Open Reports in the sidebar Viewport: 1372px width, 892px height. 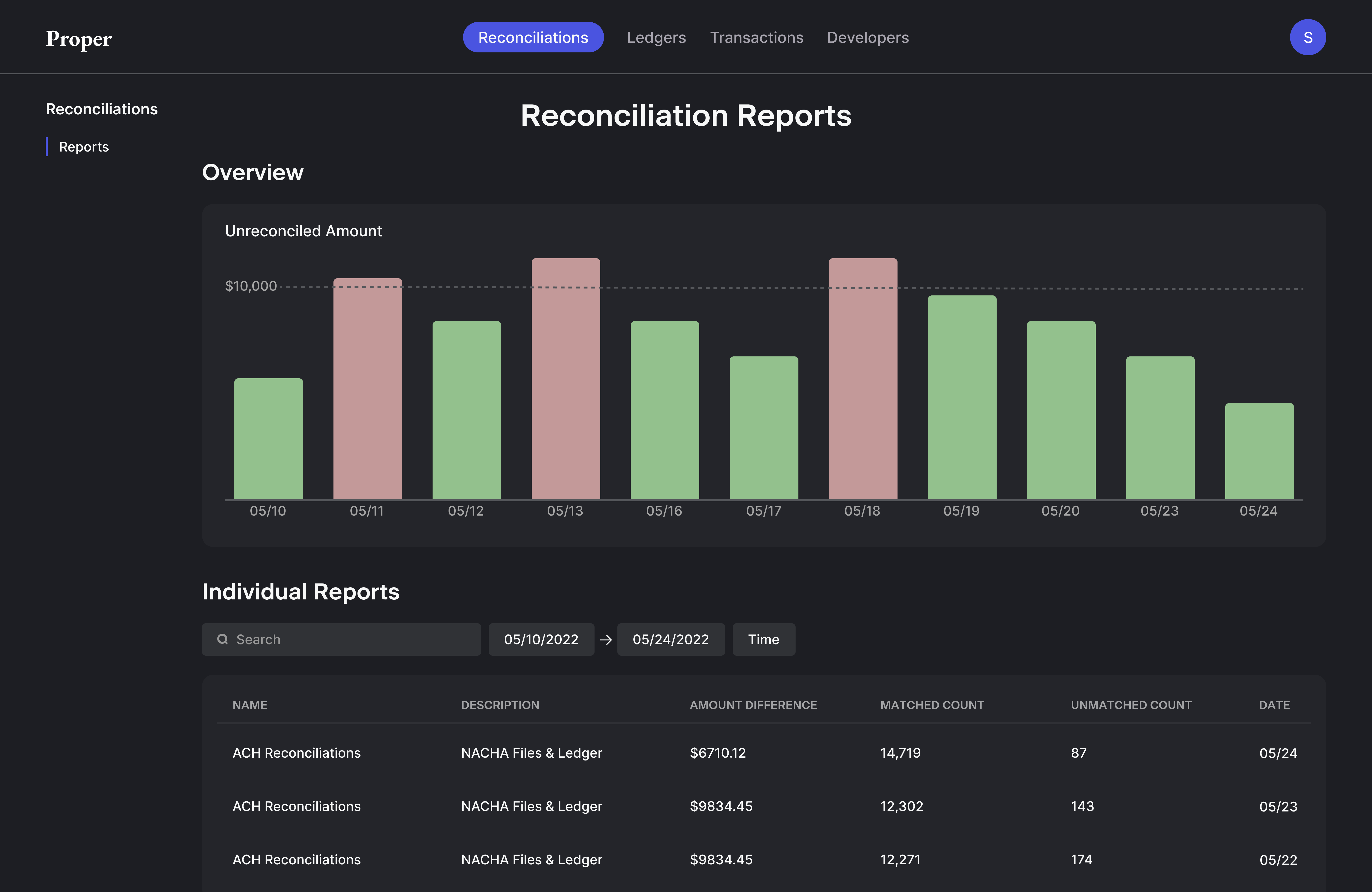(84, 147)
